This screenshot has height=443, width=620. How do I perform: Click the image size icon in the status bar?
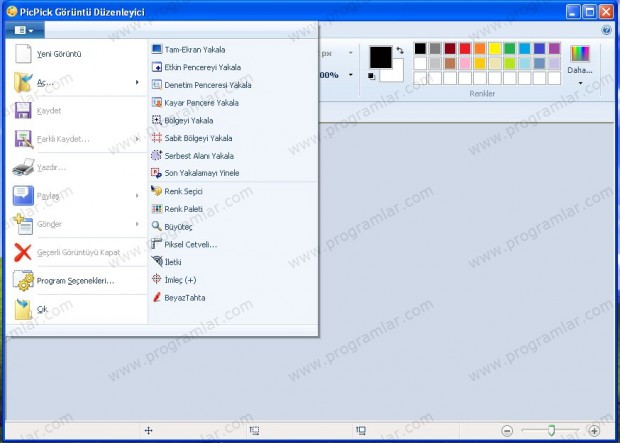tap(361, 430)
